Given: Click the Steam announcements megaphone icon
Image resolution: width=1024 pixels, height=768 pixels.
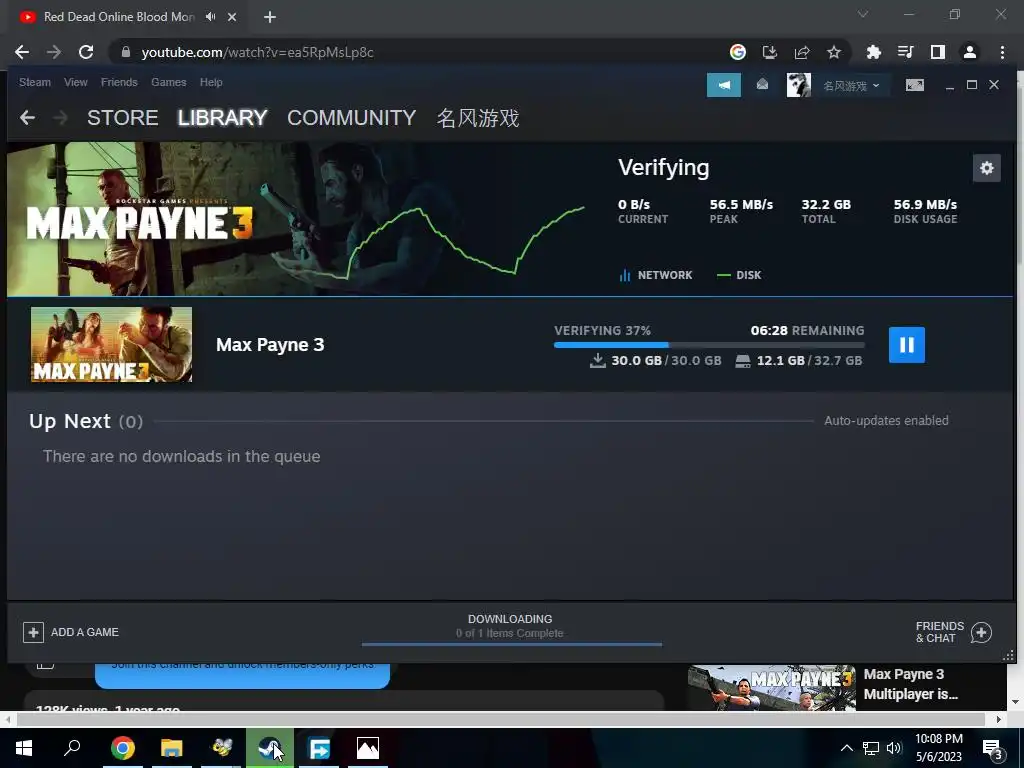Looking at the screenshot, I should pos(724,85).
